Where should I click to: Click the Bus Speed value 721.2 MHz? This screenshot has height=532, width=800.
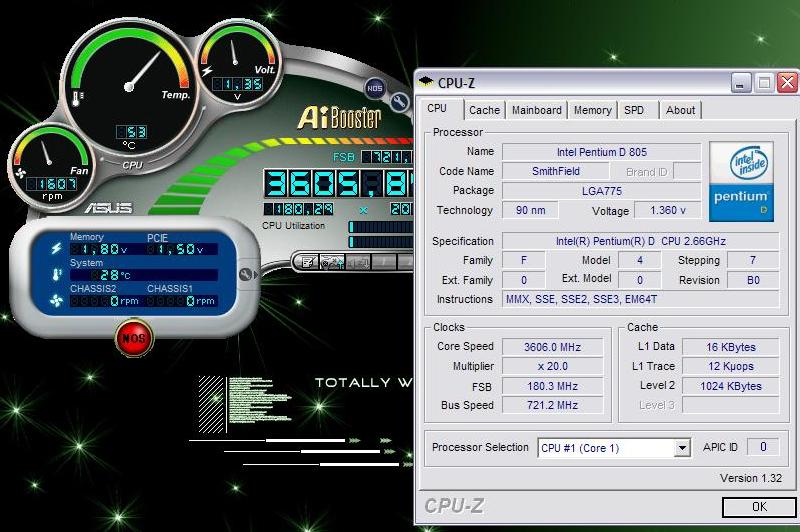[x=553, y=405]
